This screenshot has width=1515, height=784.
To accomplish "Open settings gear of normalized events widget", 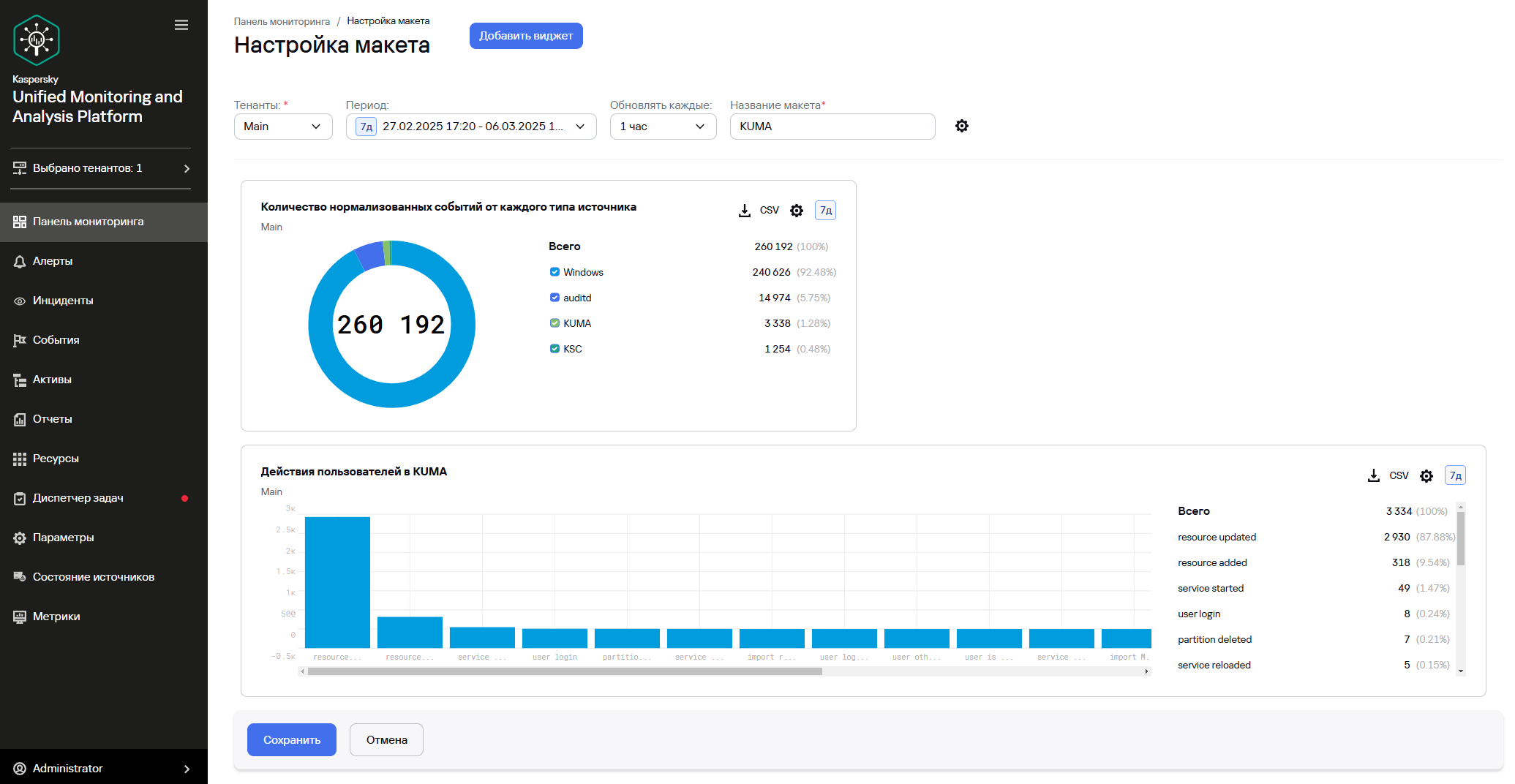I will point(797,211).
